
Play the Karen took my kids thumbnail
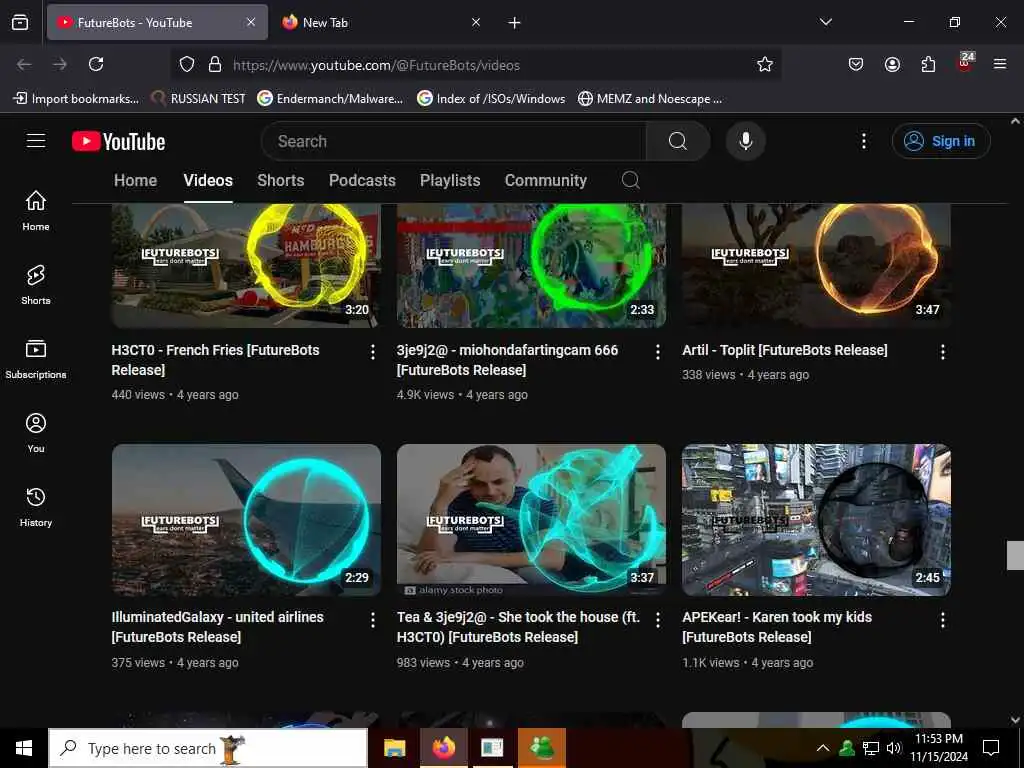coord(816,520)
